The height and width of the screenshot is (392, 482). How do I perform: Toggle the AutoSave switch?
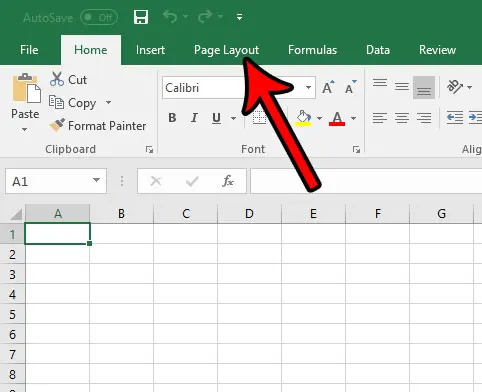tap(99, 17)
